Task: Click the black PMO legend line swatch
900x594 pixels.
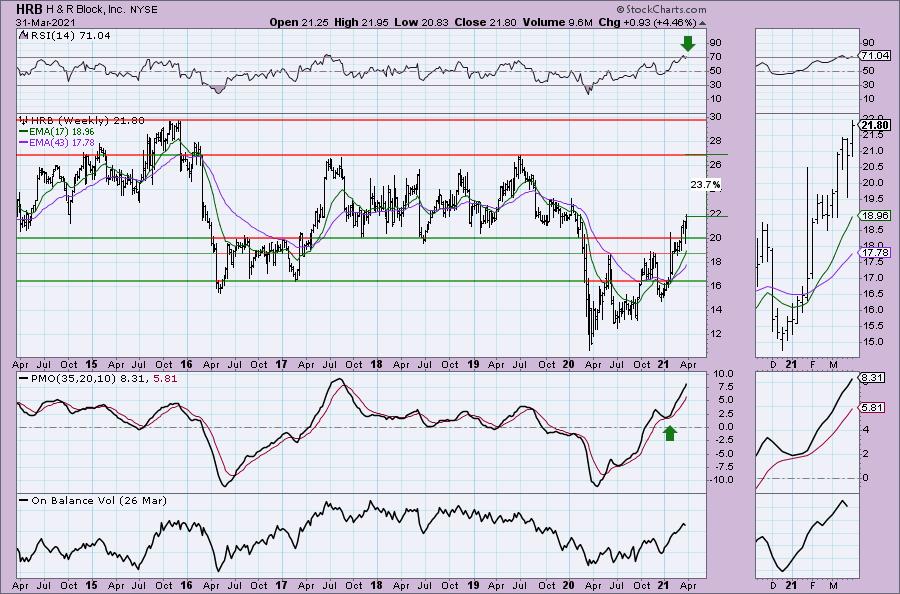Action: click(24, 379)
